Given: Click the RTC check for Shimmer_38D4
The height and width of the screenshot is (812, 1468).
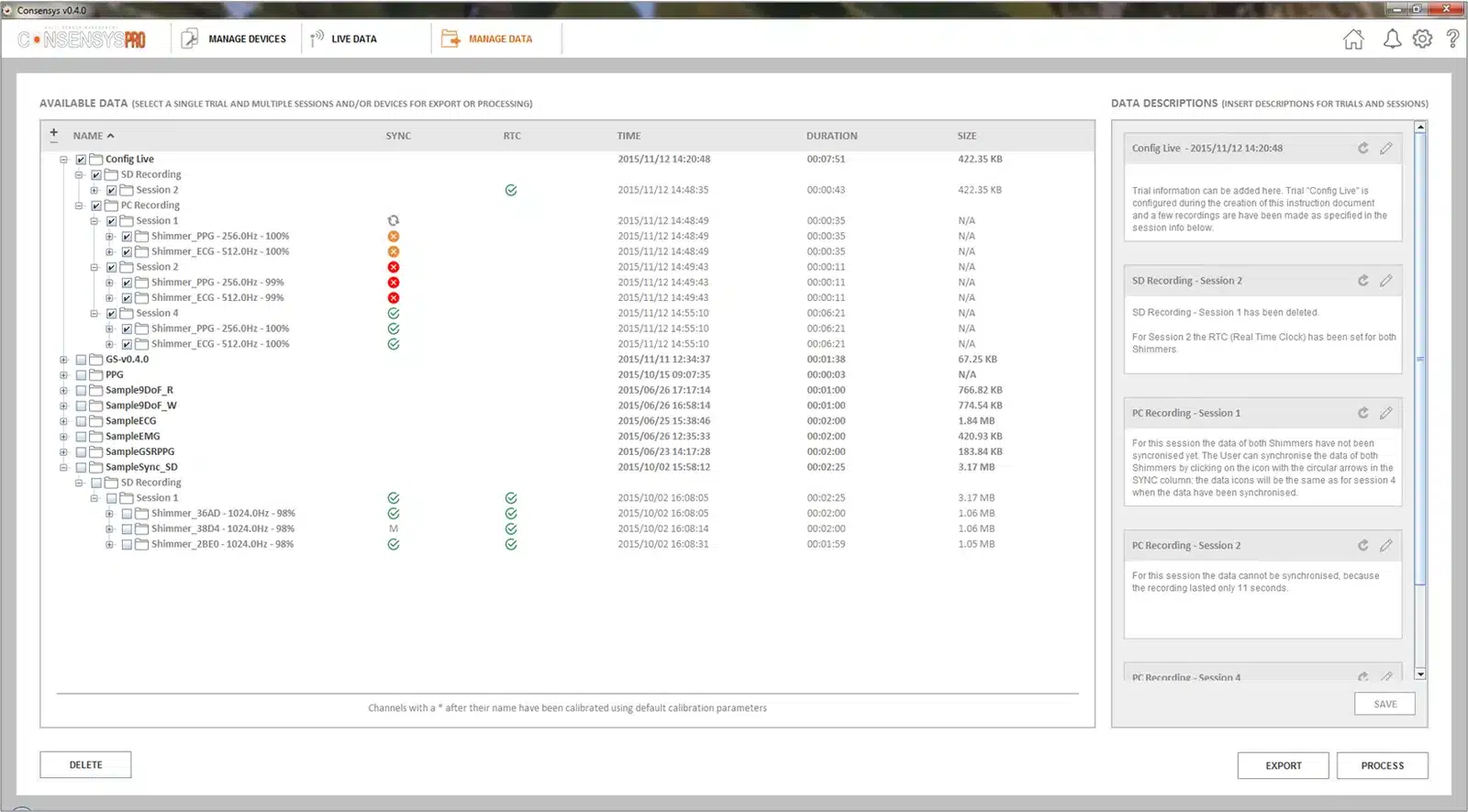Looking at the screenshot, I should pyautogui.click(x=511, y=528).
